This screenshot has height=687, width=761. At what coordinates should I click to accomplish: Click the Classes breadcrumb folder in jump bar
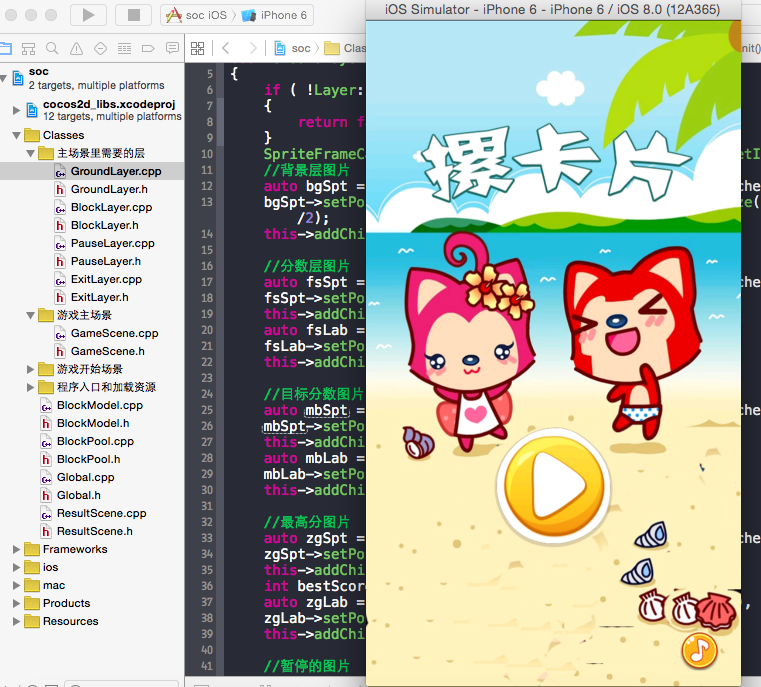tap(345, 48)
